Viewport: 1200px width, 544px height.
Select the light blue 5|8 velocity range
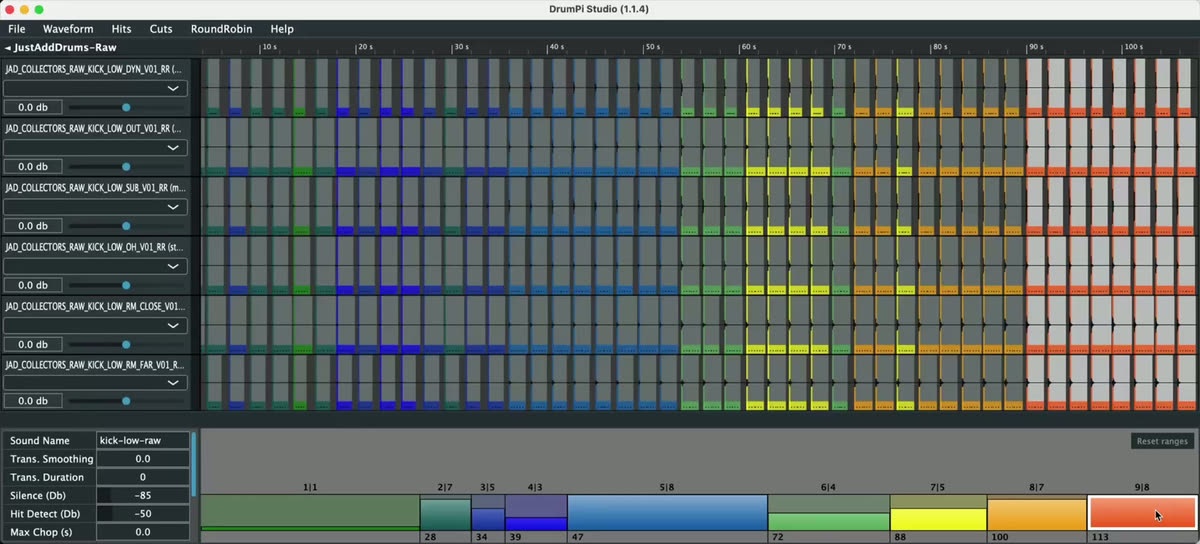pyautogui.click(x=667, y=512)
